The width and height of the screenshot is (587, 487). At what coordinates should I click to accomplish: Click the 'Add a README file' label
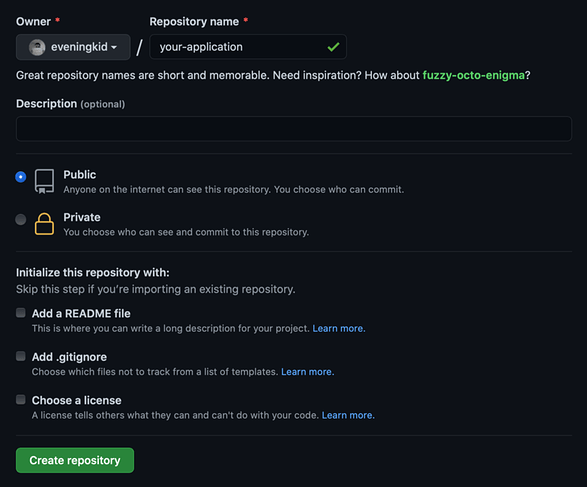point(81,314)
